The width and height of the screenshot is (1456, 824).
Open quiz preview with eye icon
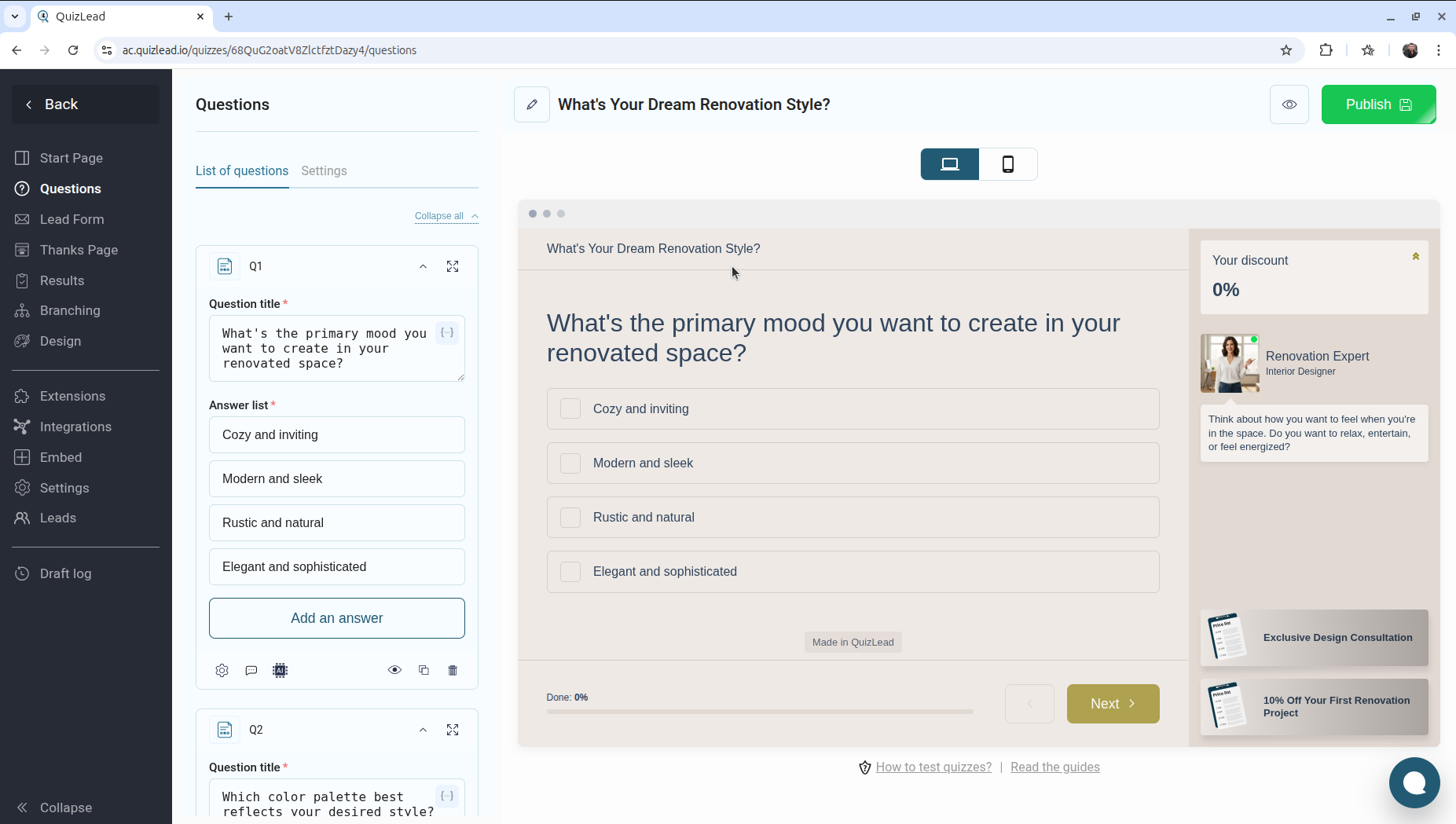click(x=1289, y=104)
